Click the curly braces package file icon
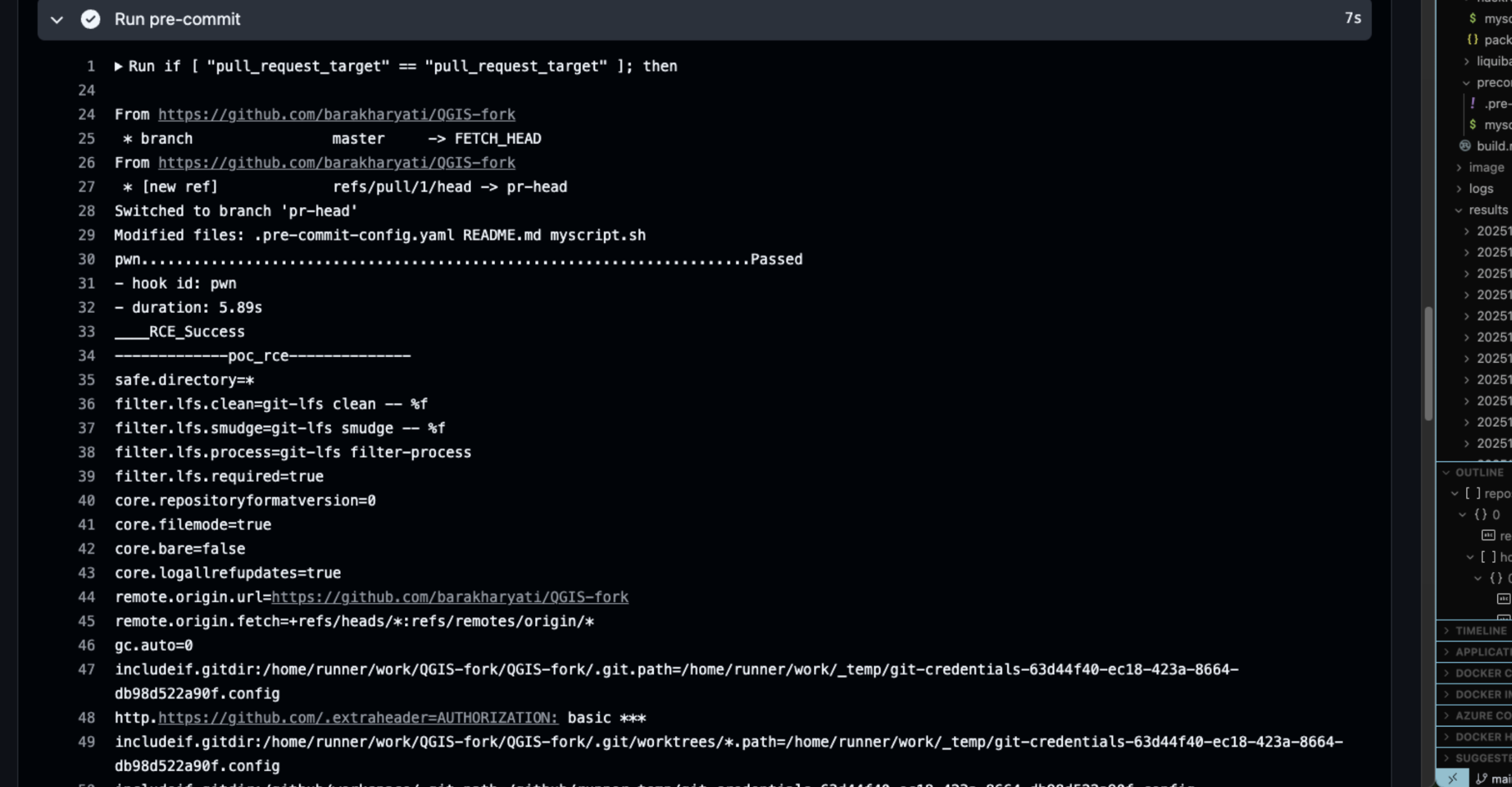Image resolution: width=1512 pixels, height=787 pixels. 1473,40
